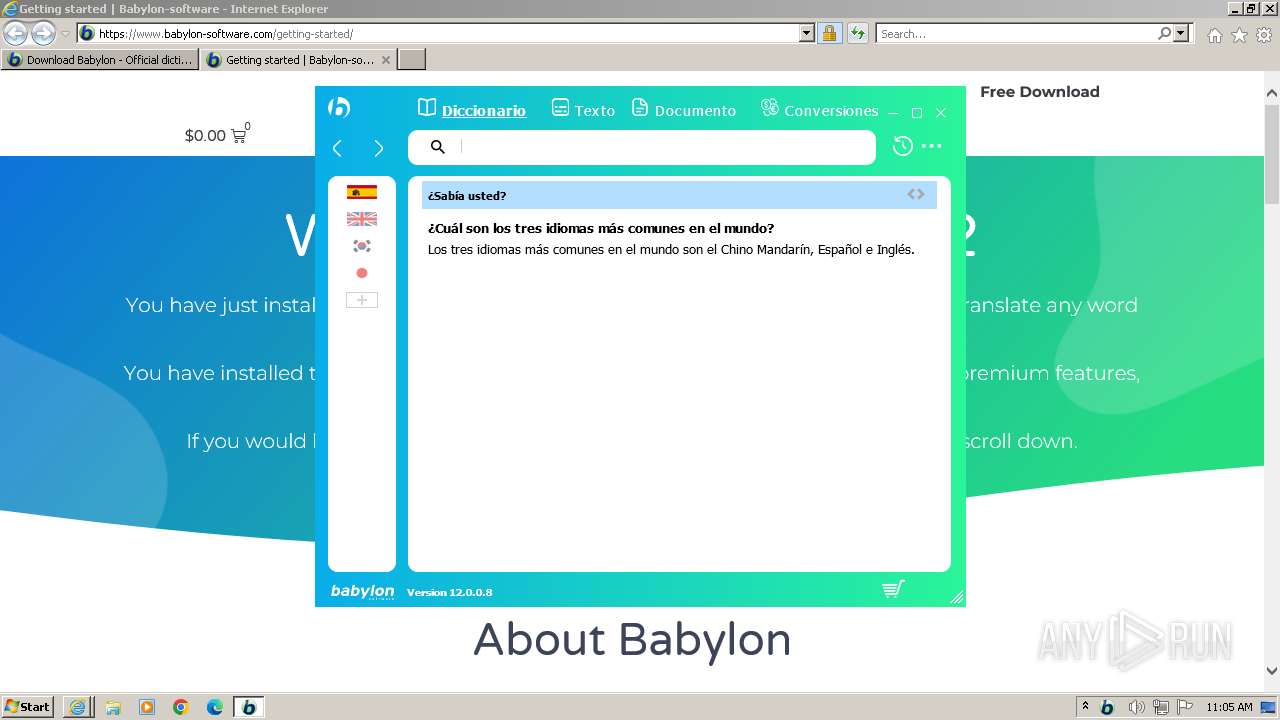Viewport: 1280px width, 720px height.
Task: Select the Japanese flag language
Action: tap(362, 273)
